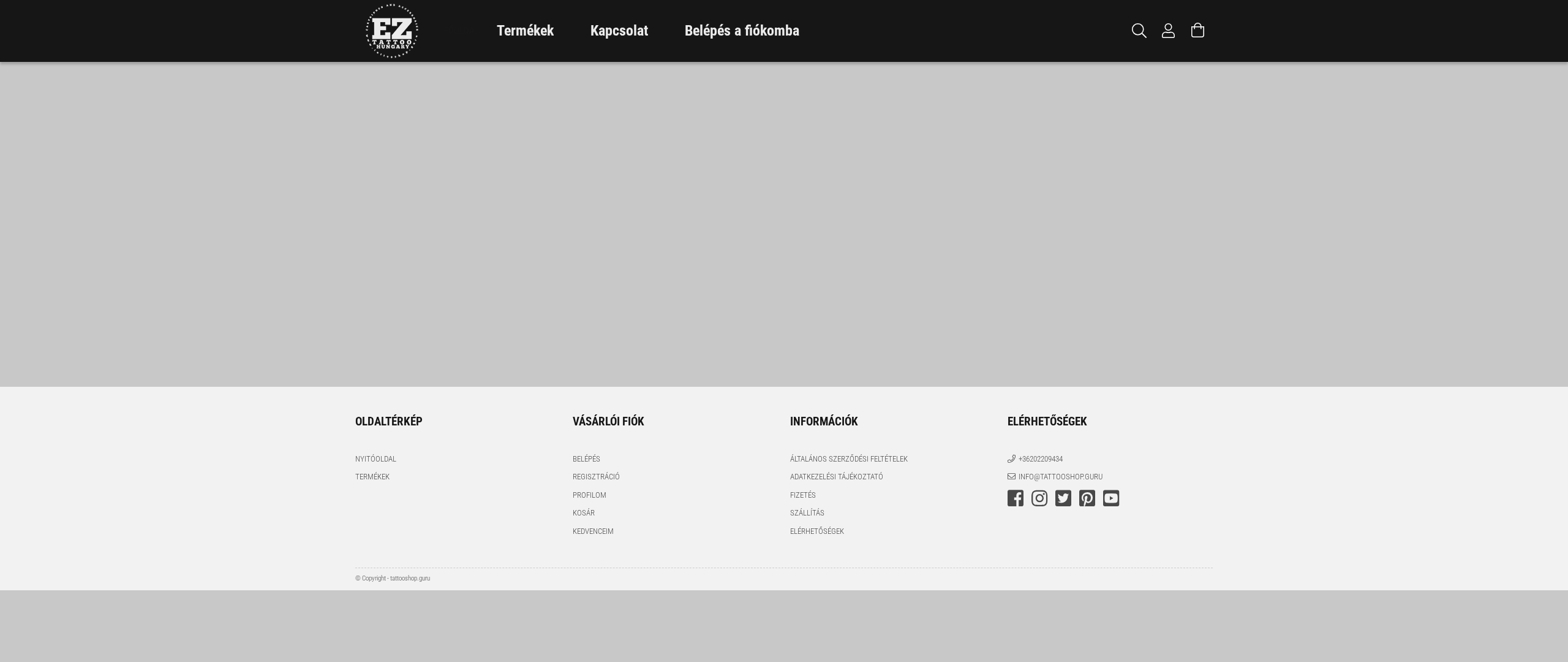Click Adatkezelési tájékoztató under Információk
This screenshot has width=1568, height=662.
(836, 476)
